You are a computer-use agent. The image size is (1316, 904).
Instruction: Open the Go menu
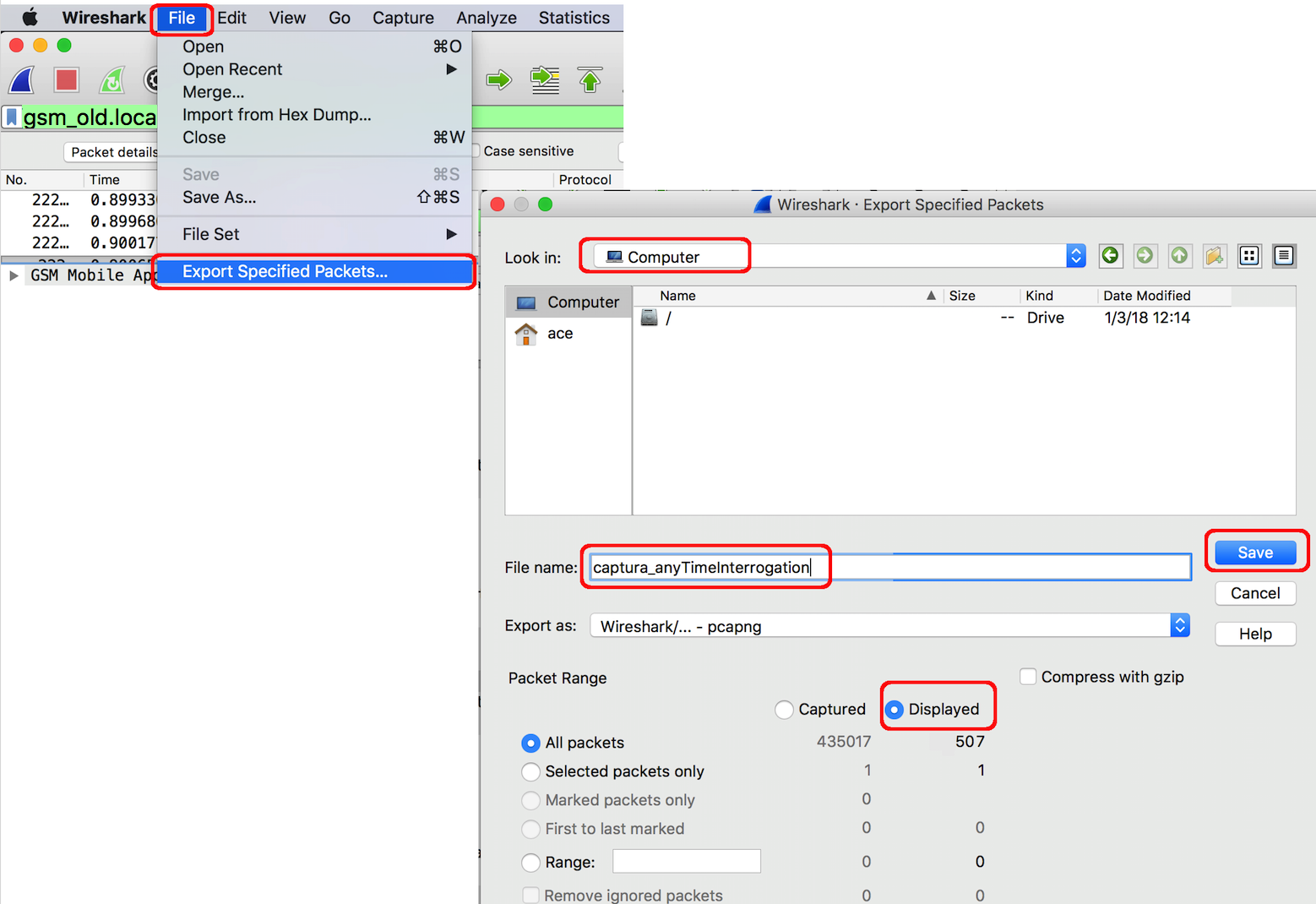340,18
